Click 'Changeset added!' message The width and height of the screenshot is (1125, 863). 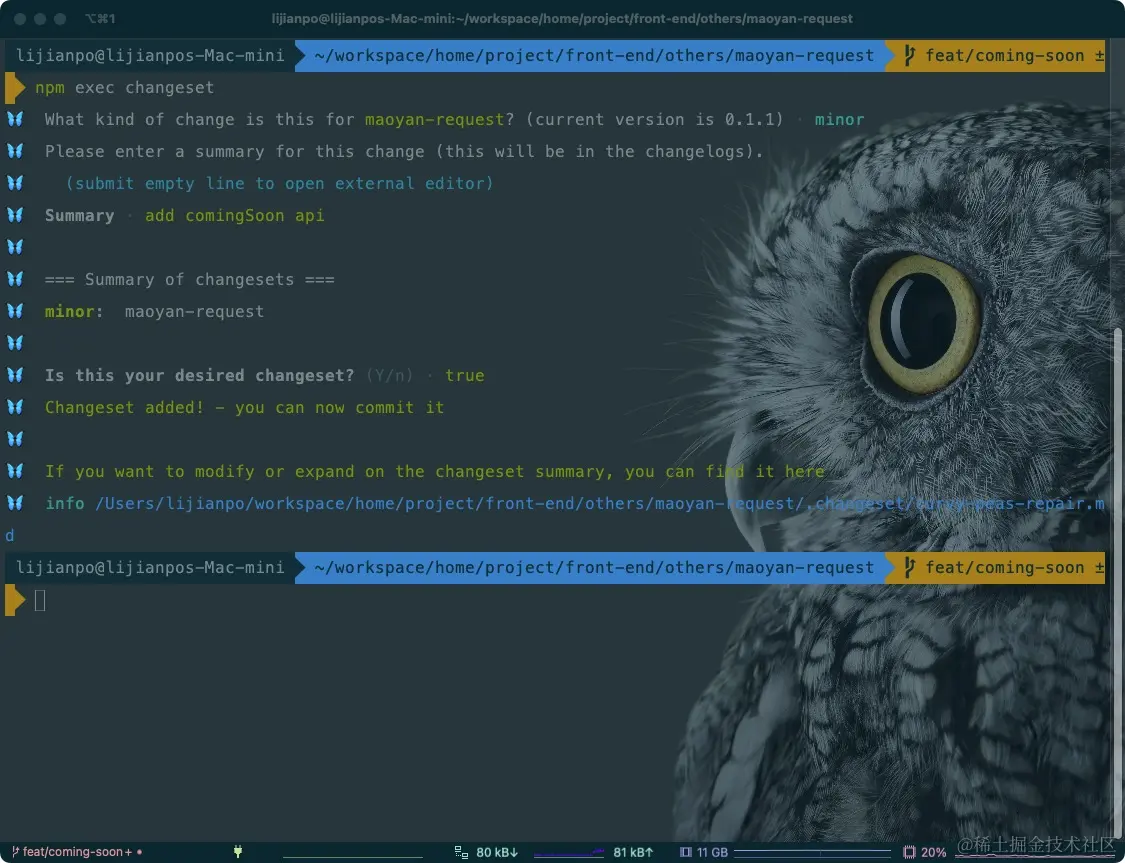point(124,407)
